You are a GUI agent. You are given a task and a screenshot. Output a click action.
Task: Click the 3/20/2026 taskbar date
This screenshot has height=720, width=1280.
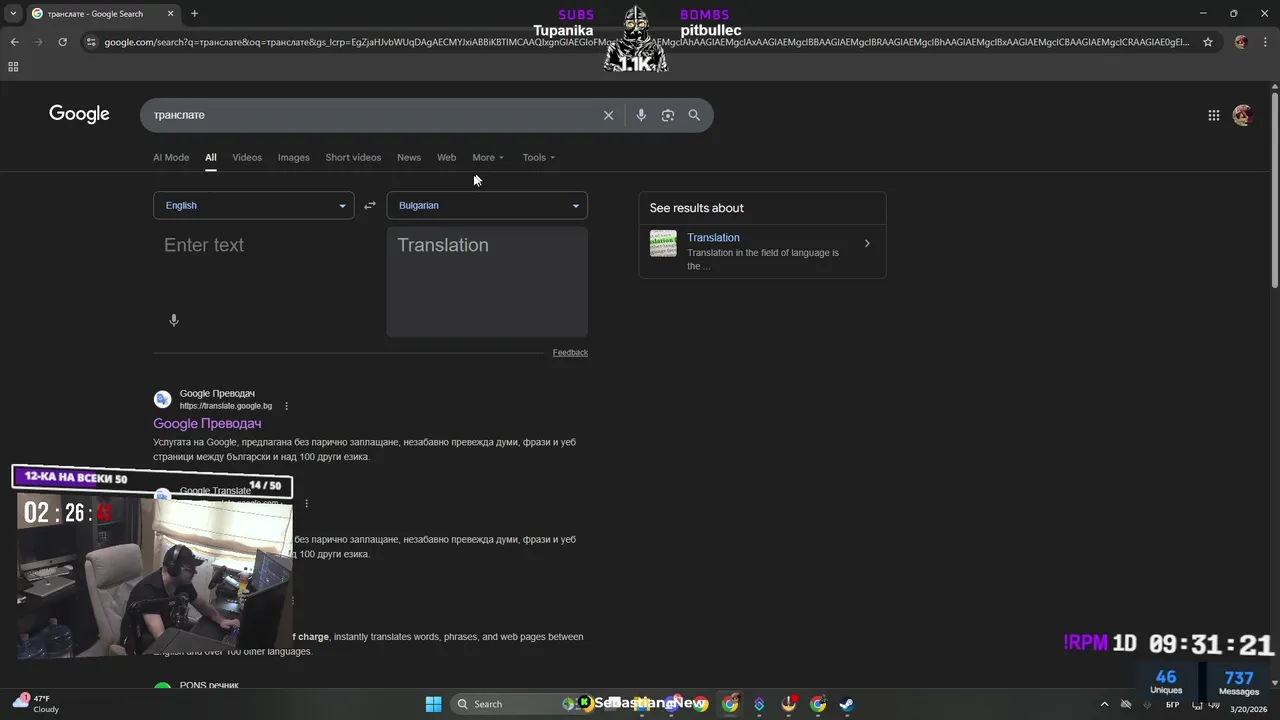click(x=1248, y=709)
